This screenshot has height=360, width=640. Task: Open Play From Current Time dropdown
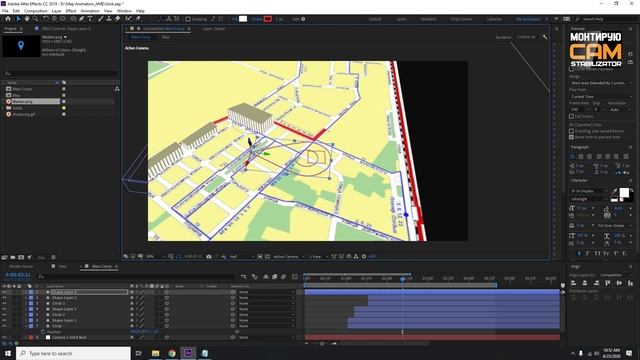tap(601, 96)
